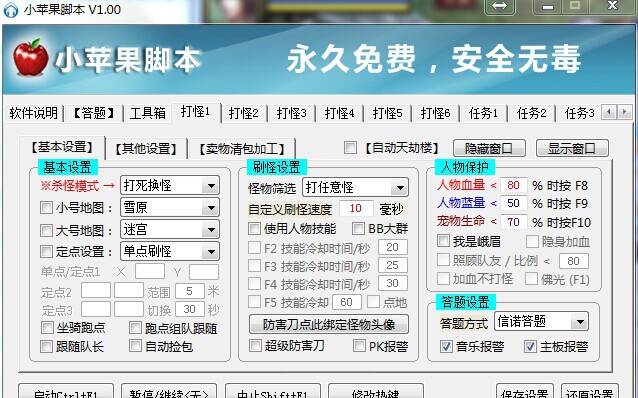Click F5 技能冷却 field showing 60

347,302
